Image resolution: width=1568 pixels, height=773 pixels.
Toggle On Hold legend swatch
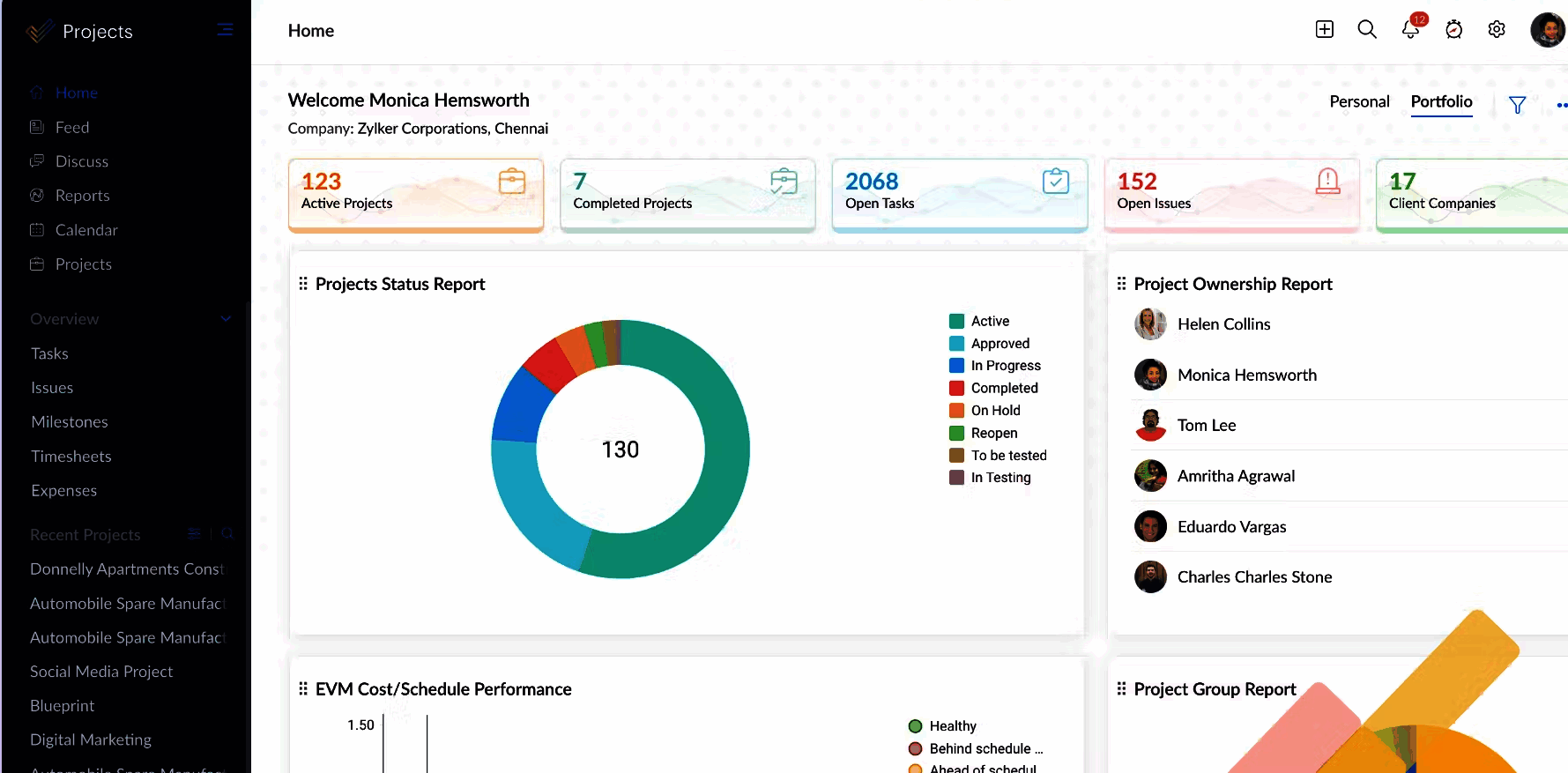point(956,411)
